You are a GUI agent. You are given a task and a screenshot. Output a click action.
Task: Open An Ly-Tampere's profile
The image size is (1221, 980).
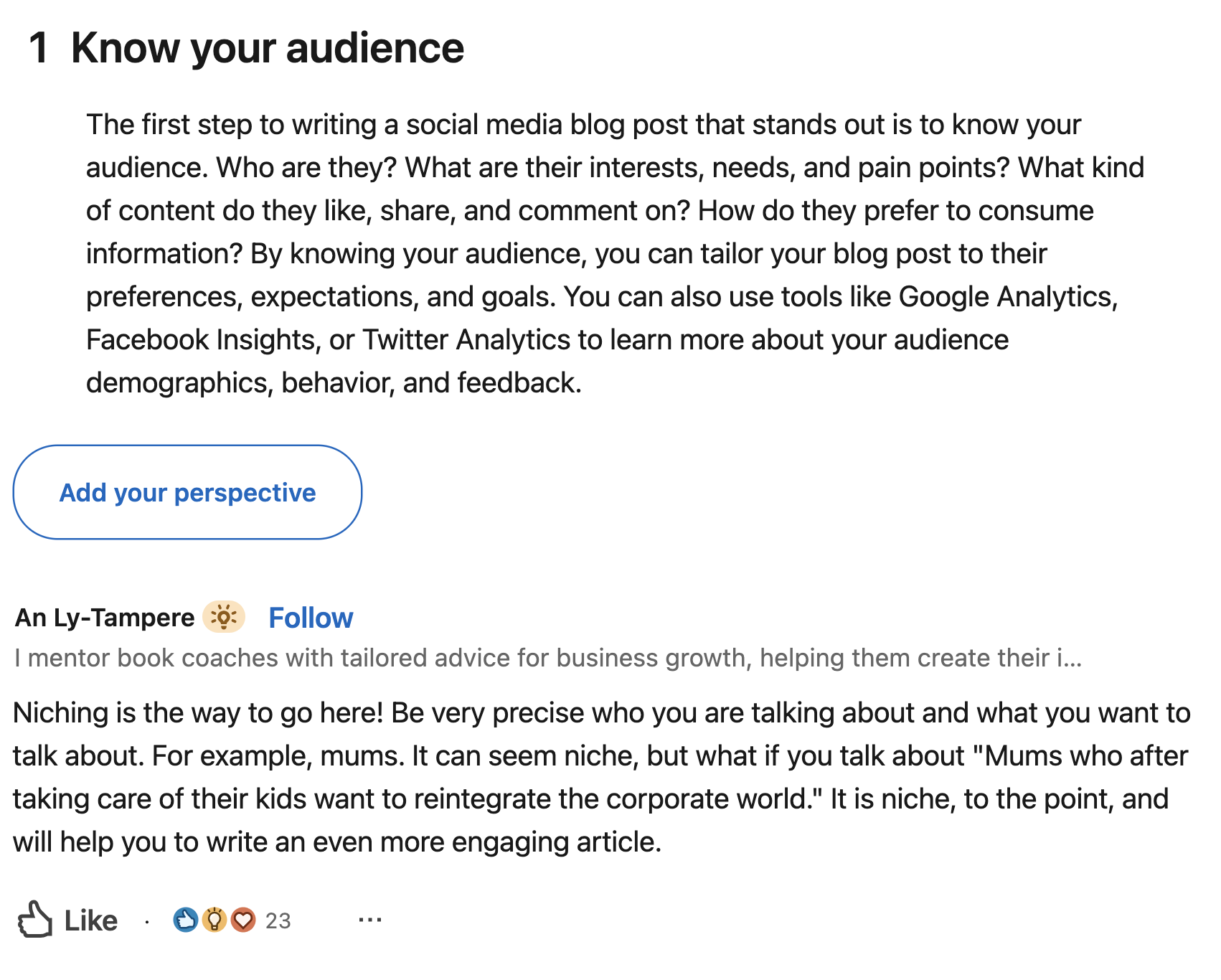[x=103, y=617]
